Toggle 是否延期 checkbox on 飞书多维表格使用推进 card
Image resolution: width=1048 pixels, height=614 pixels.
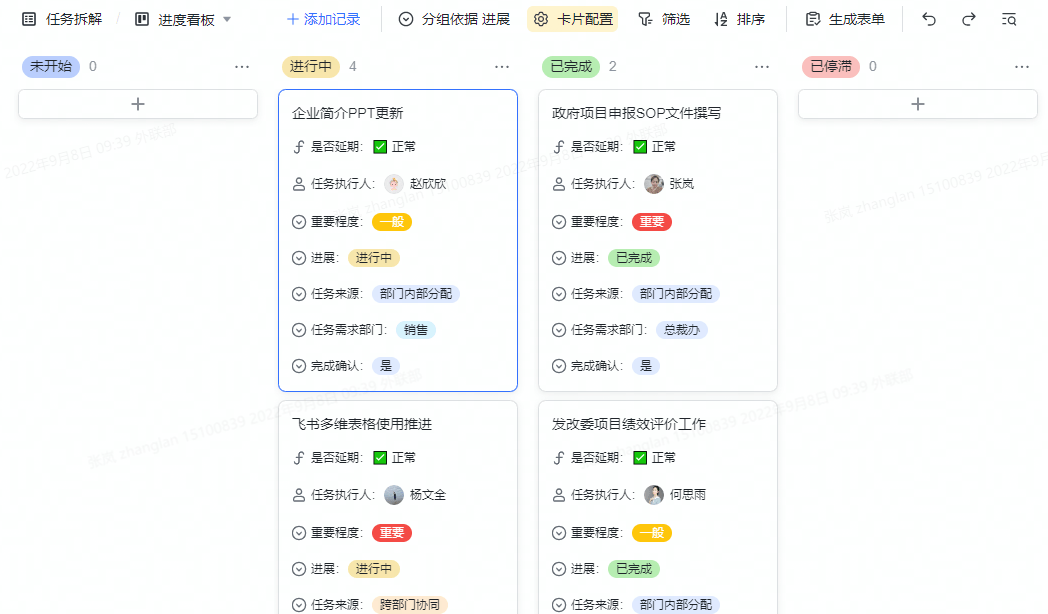[x=380, y=458]
